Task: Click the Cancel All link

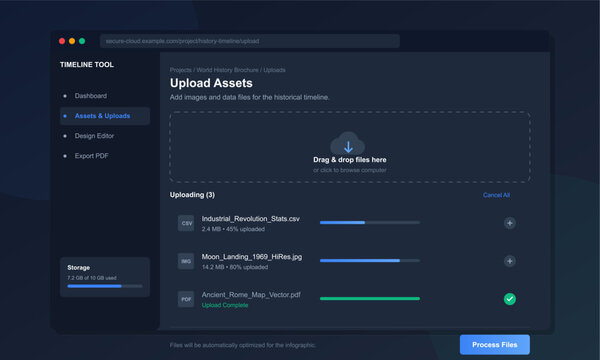Action: [496, 195]
